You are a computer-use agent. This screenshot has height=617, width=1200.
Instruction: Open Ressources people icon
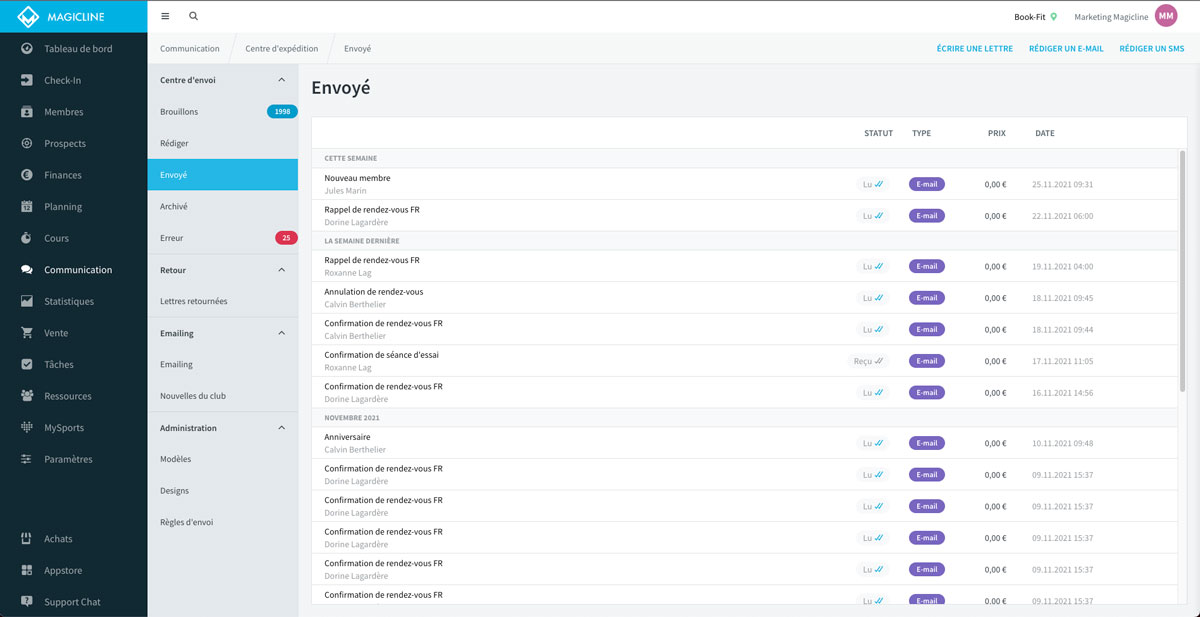click(27, 396)
